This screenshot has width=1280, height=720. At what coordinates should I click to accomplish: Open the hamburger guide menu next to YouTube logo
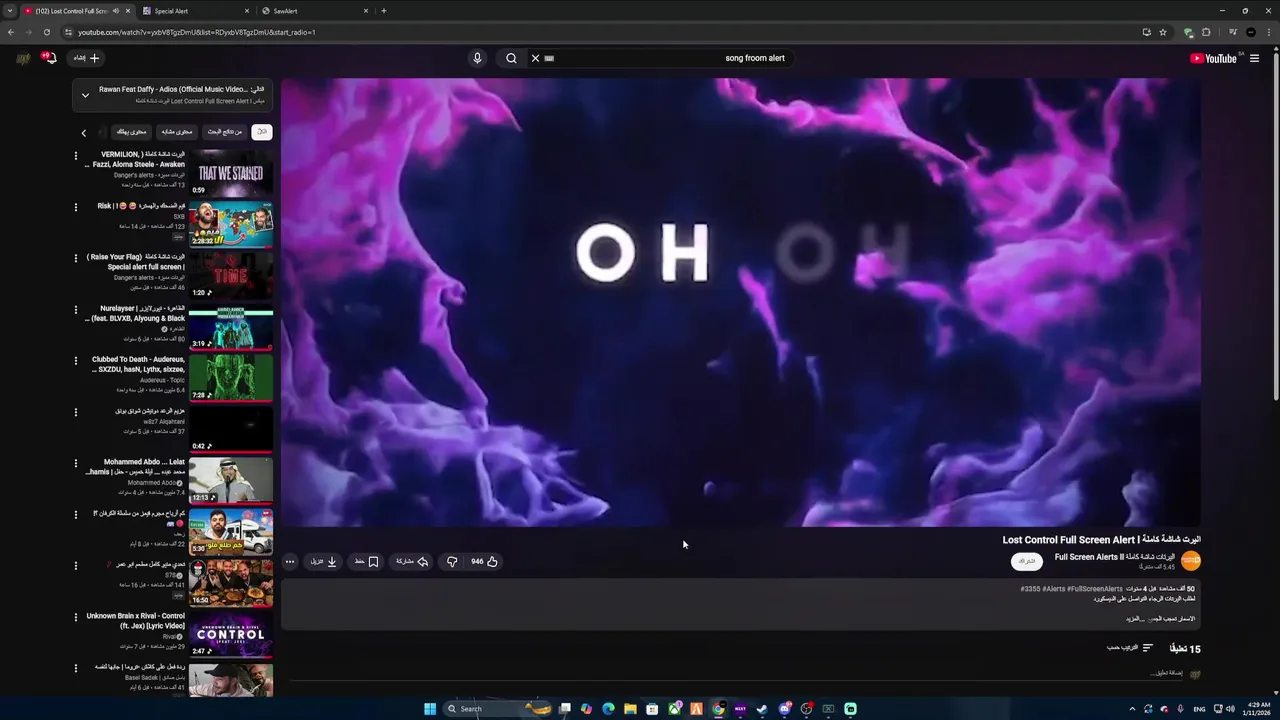click(1254, 58)
